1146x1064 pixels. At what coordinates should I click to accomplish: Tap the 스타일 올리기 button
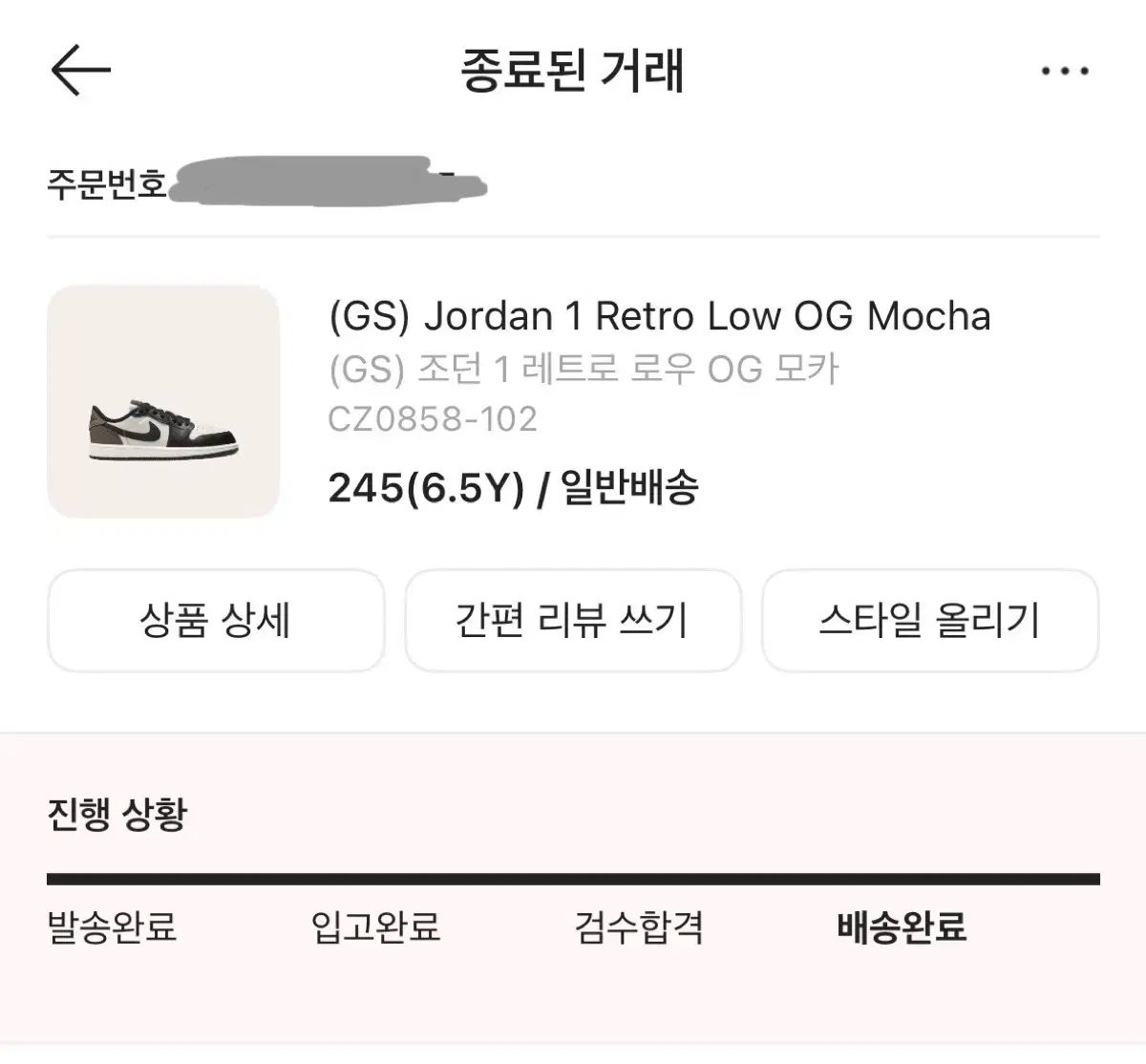click(x=929, y=621)
